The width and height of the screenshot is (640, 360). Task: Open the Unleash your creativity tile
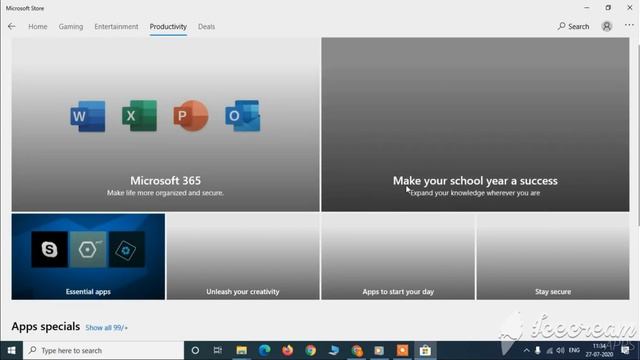[243, 256]
